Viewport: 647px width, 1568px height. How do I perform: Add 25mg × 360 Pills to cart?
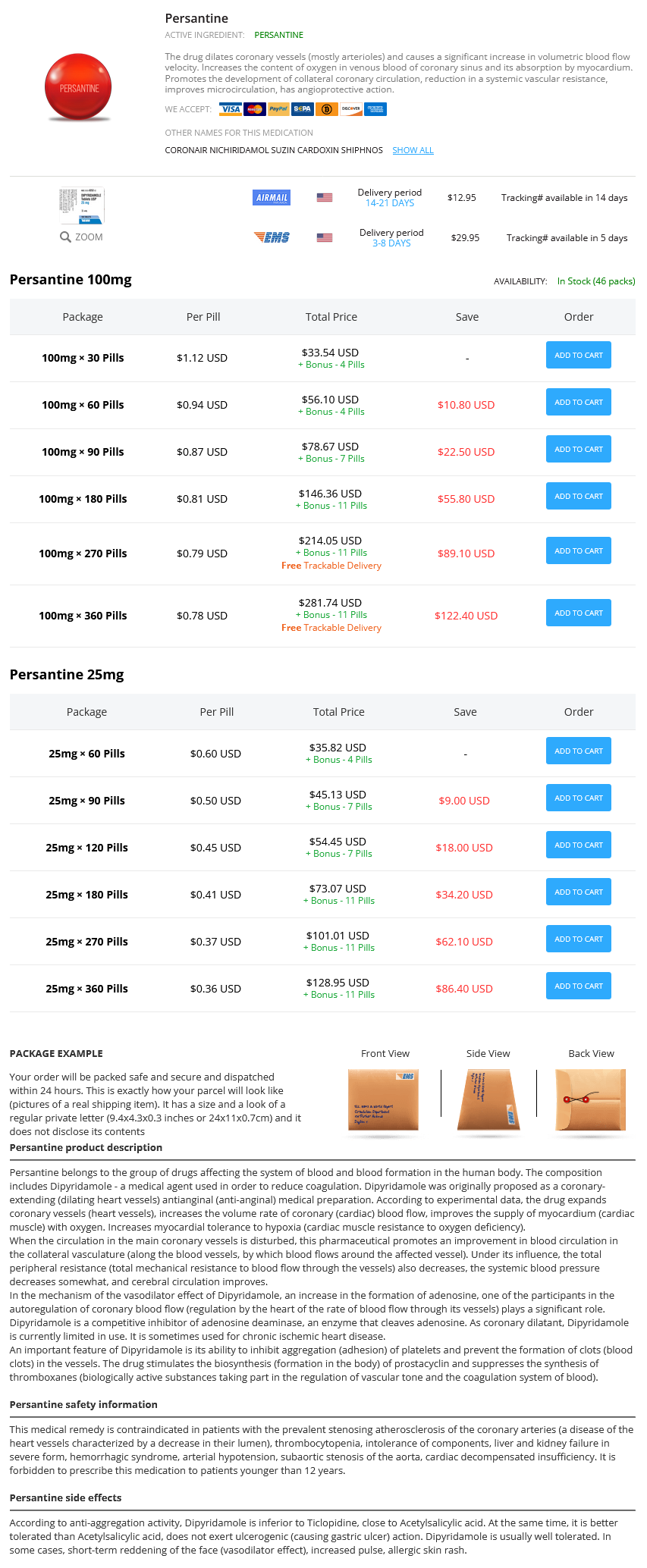[579, 986]
